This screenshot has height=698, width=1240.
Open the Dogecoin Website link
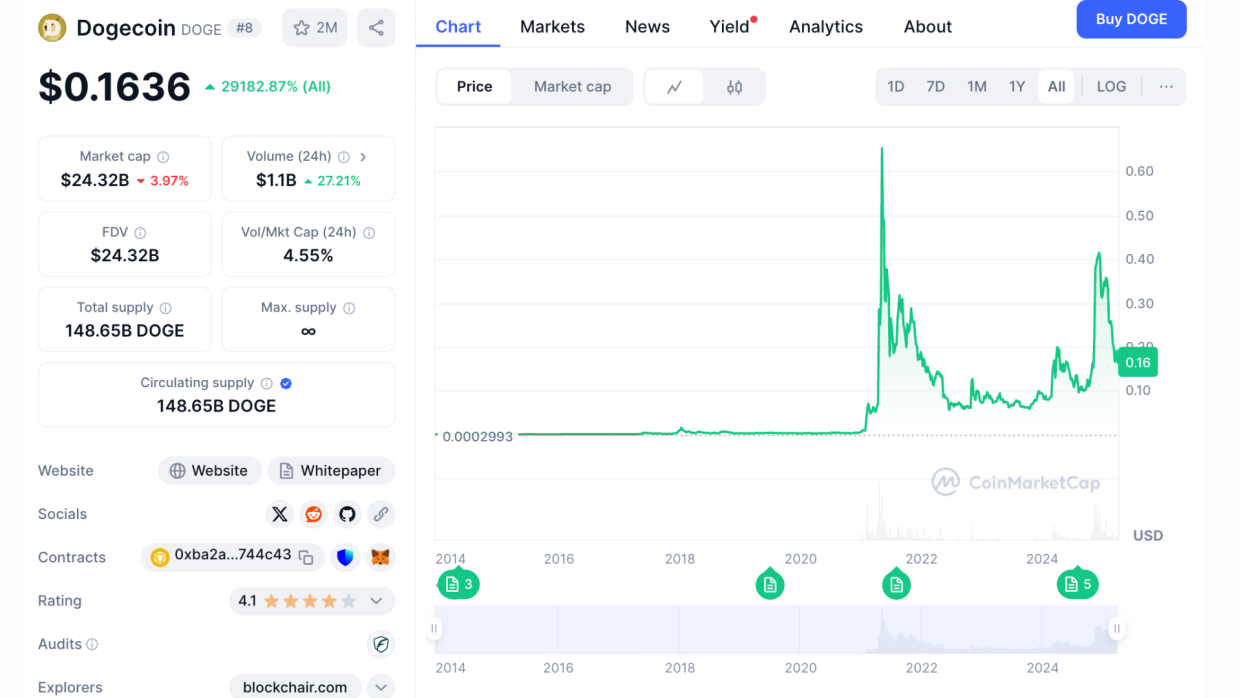(210, 471)
